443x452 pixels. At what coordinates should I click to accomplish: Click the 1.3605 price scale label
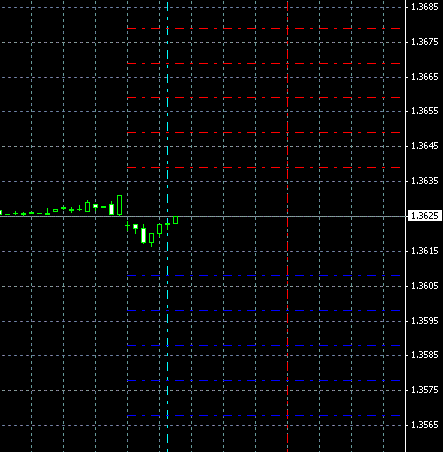click(425, 286)
